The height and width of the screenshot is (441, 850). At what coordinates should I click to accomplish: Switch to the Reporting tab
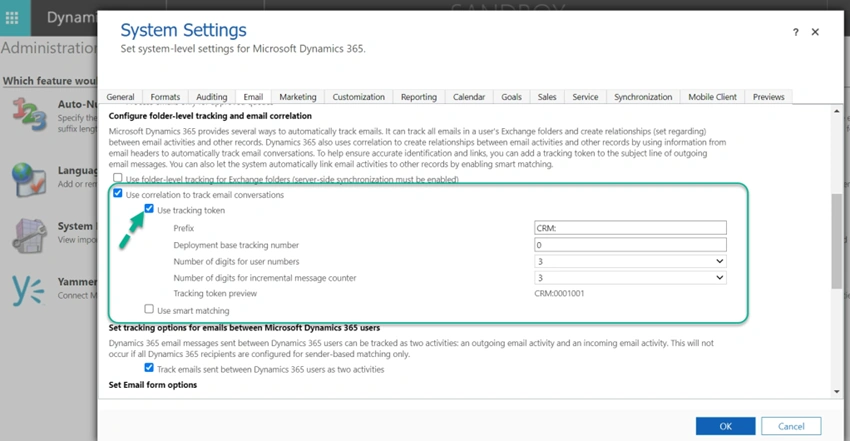418,97
